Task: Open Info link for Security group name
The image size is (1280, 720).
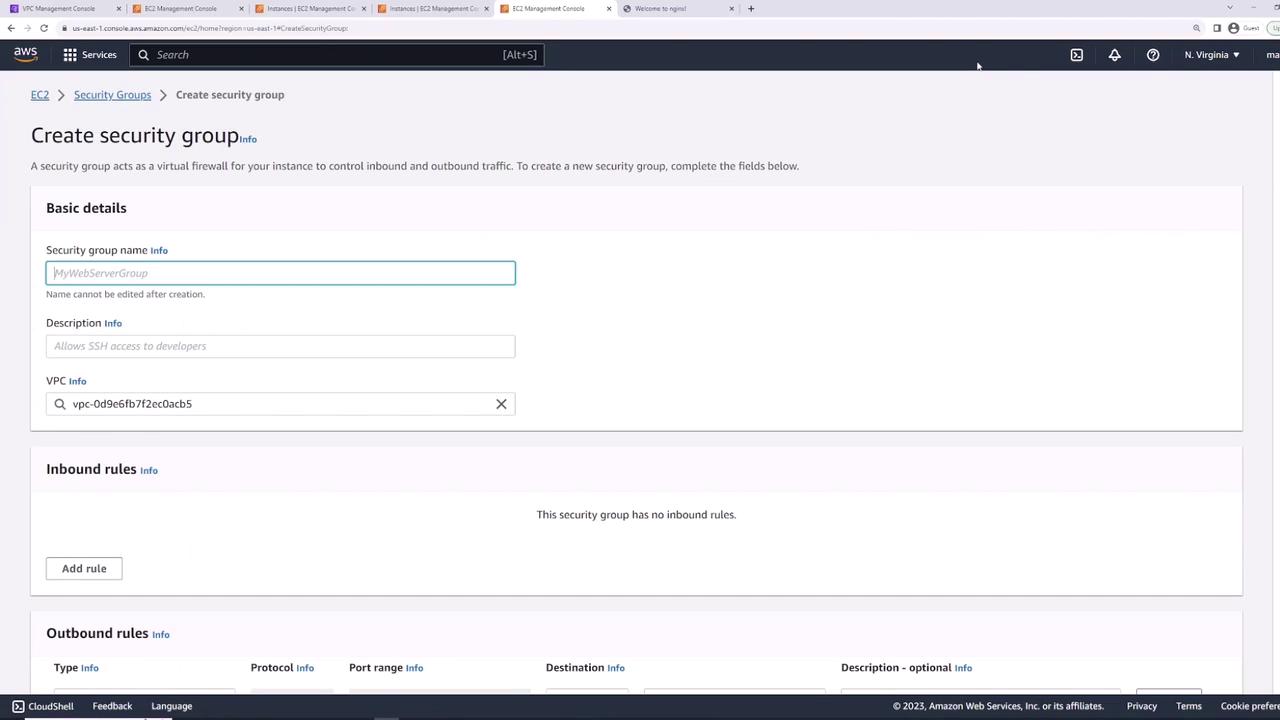Action: (x=159, y=251)
